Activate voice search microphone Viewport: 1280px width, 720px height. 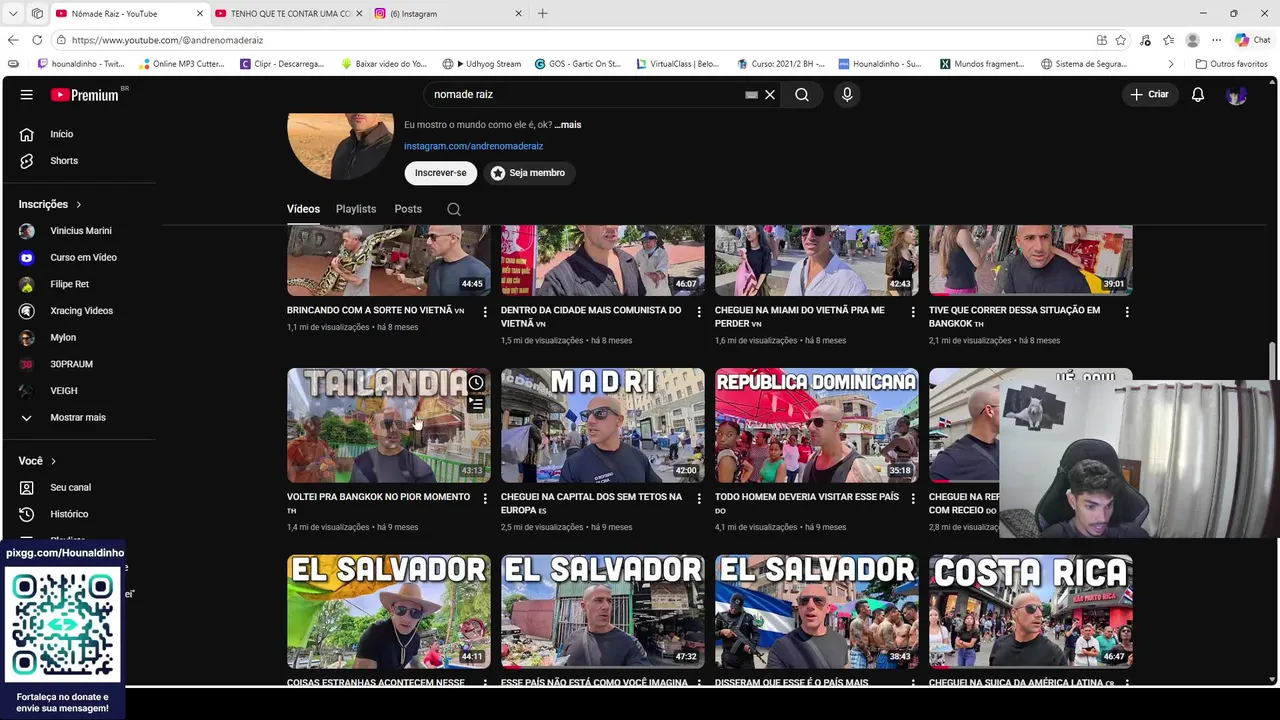(847, 94)
